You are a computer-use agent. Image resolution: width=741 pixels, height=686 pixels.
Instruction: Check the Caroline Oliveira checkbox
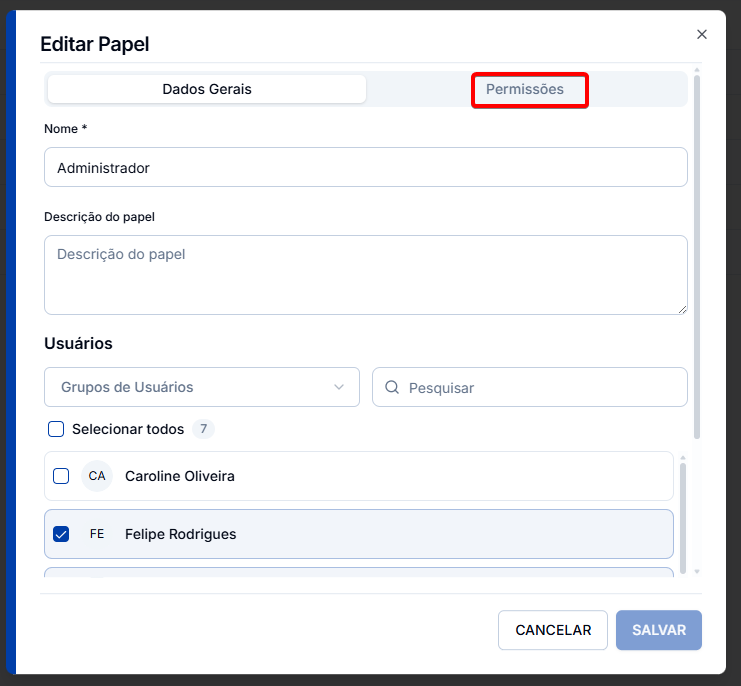point(61,476)
